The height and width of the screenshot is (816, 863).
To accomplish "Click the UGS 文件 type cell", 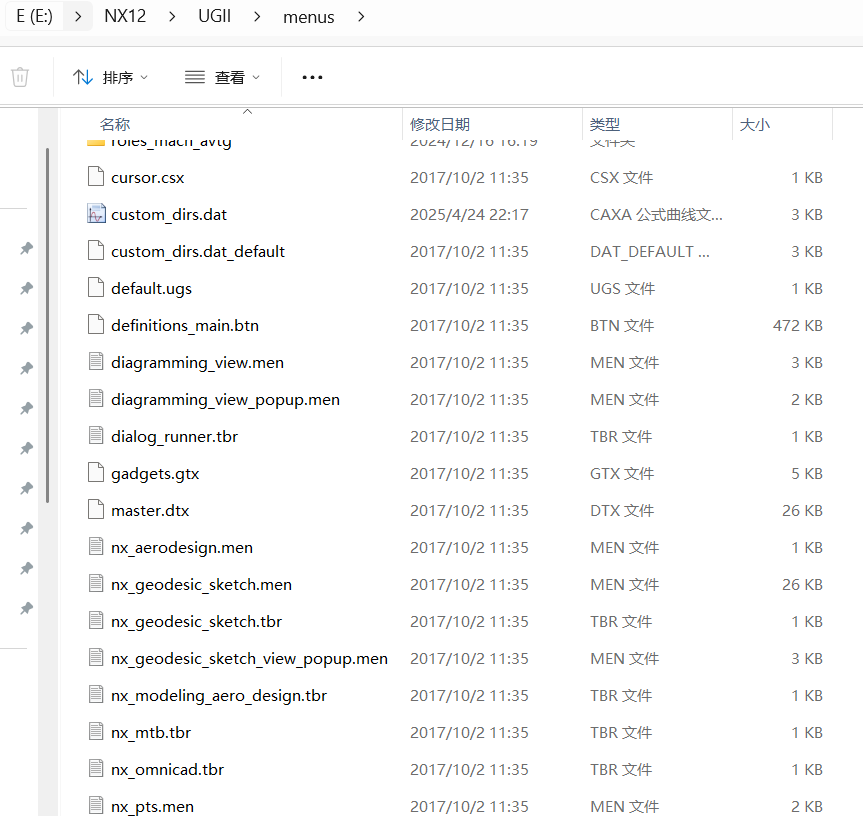I will coord(622,289).
